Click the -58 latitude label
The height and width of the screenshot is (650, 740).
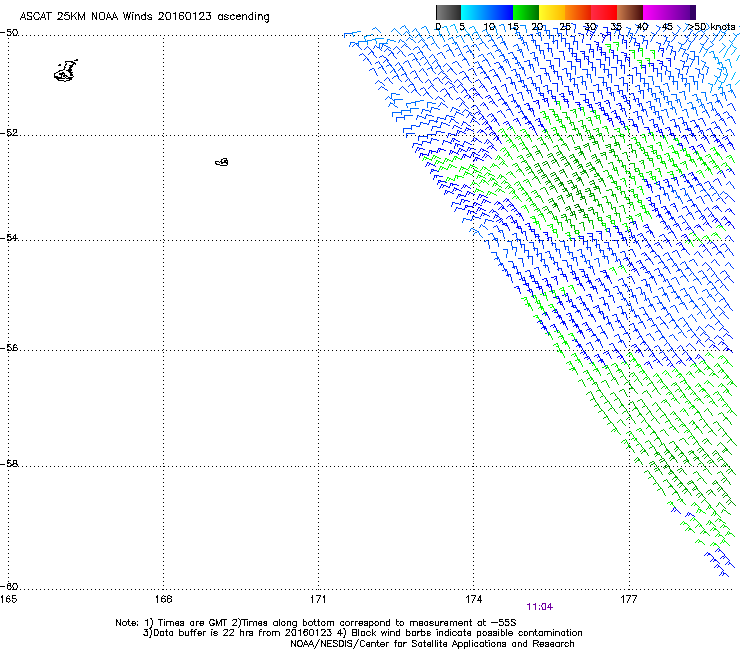9,464
